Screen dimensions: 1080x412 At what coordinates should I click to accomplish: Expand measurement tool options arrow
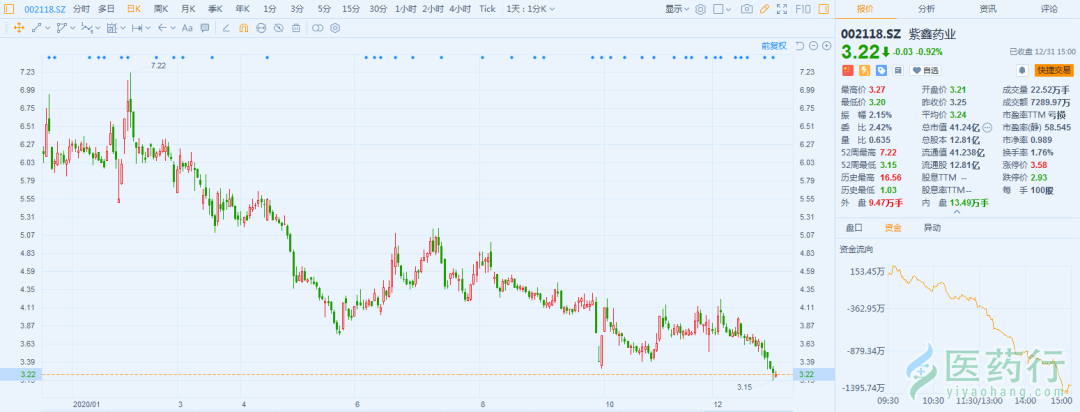tap(123, 28)
